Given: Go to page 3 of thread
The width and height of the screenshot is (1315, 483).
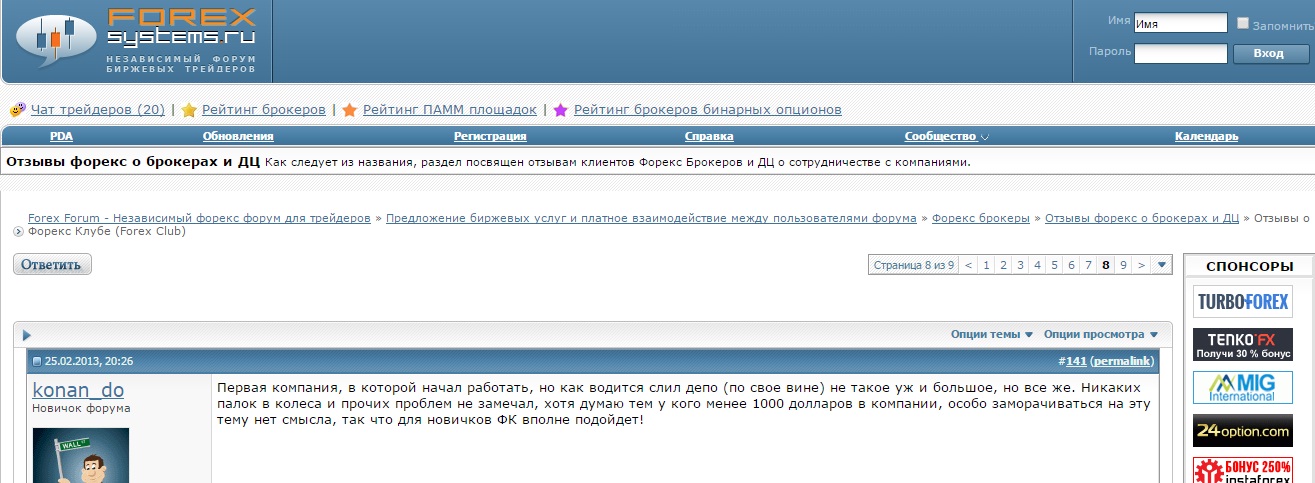Looking at the screenshot, I should pyautogui.click(x=1020, y=265).
